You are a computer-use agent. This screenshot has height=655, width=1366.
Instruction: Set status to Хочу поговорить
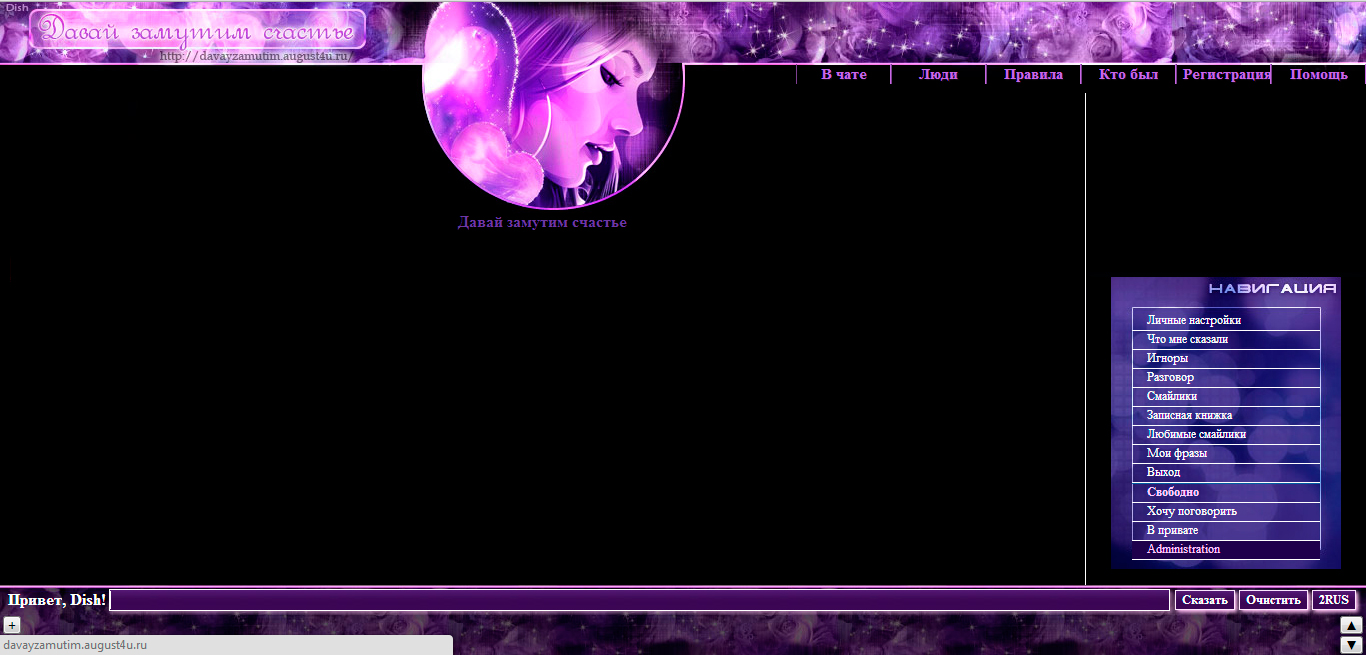click(x=1226, y=511)
